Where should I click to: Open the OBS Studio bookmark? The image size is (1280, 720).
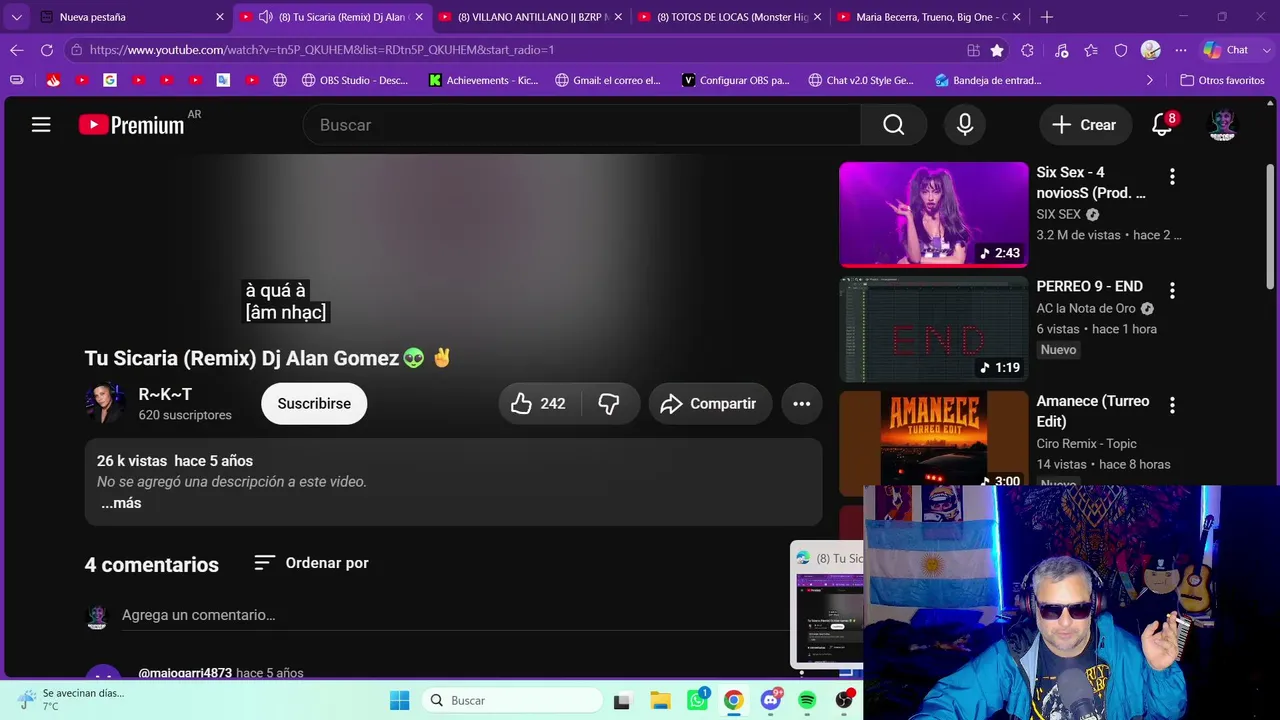(x=354, y=80)
